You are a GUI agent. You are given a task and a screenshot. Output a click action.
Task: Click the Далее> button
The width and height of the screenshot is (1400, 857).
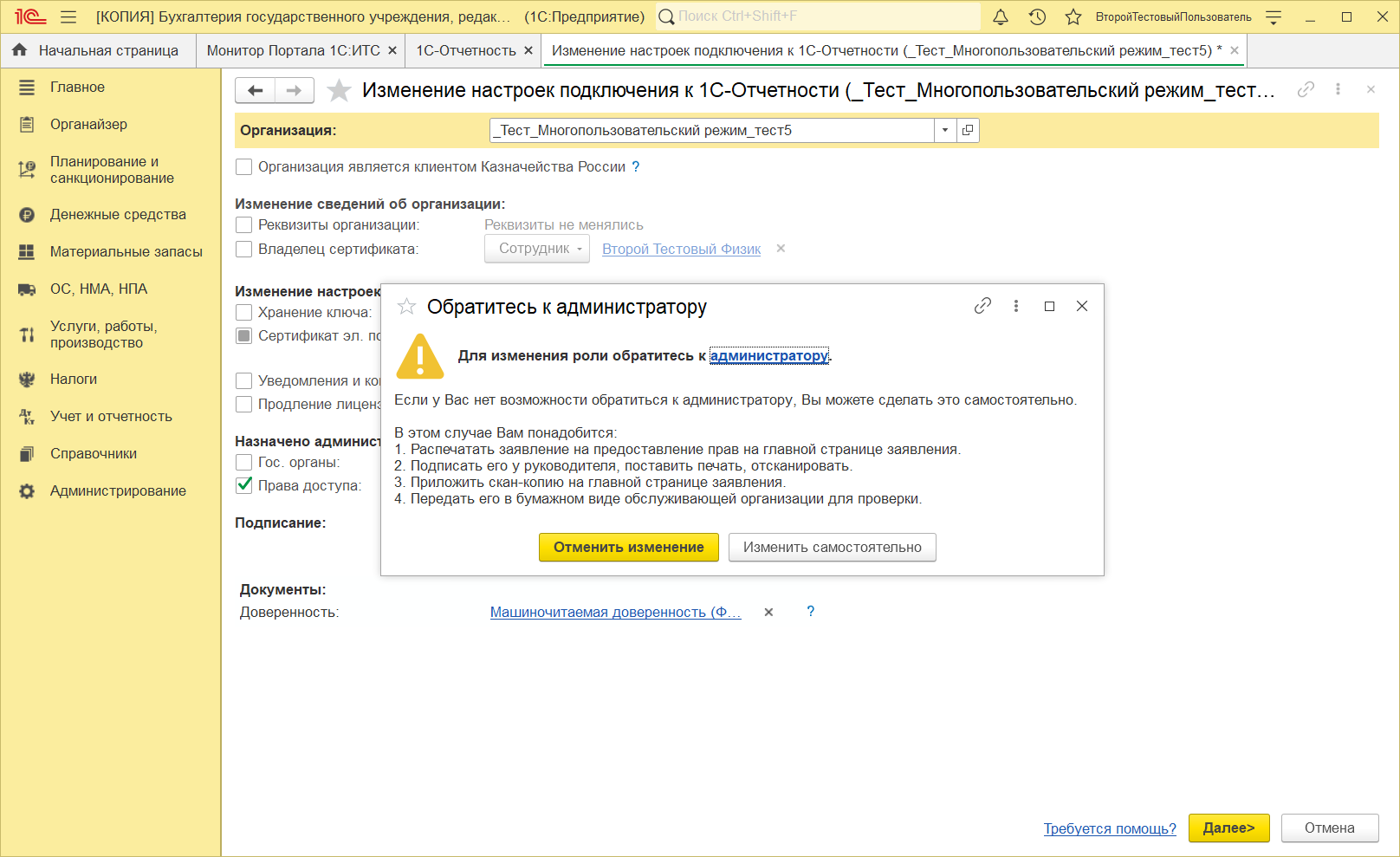point(1228,828)
